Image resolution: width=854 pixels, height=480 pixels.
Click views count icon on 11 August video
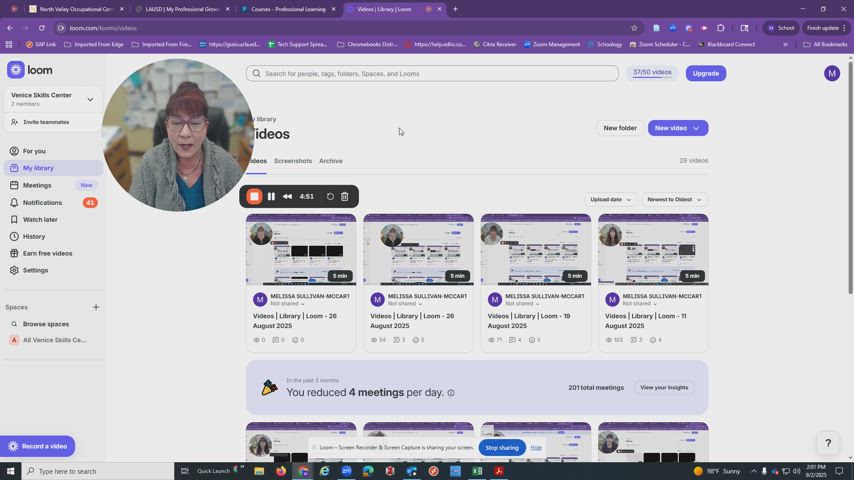coord(608,340)
